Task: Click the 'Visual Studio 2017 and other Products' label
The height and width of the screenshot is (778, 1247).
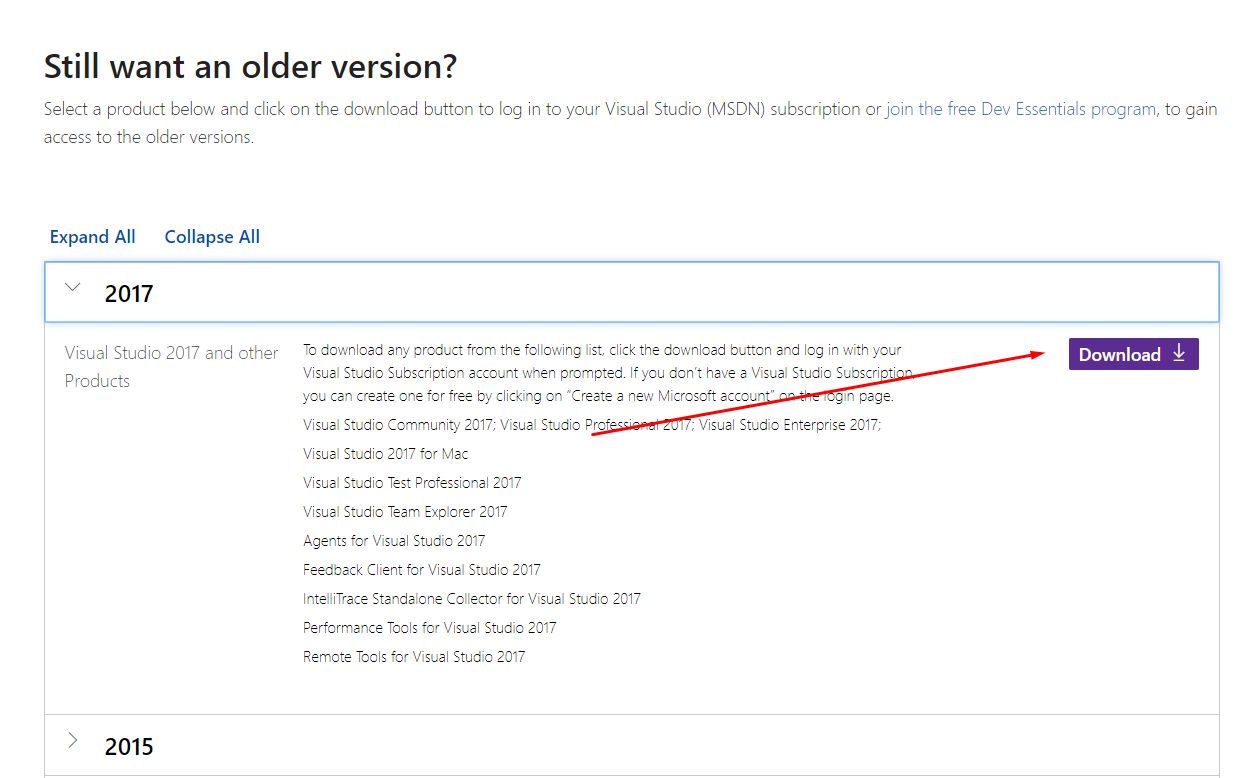Action: coord(171,366)
